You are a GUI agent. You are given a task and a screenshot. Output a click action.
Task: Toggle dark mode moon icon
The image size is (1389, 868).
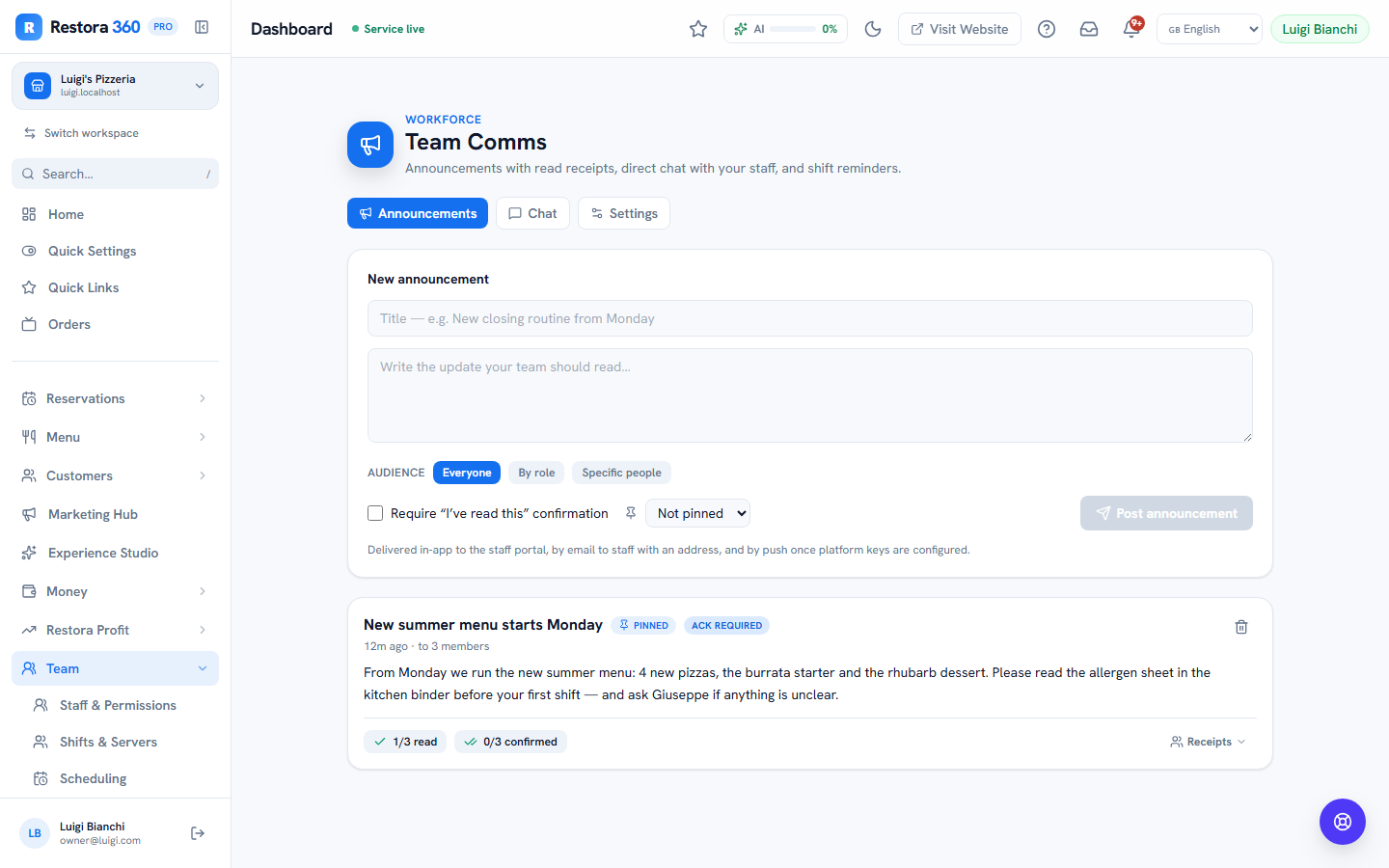click(x=873, y=29)
